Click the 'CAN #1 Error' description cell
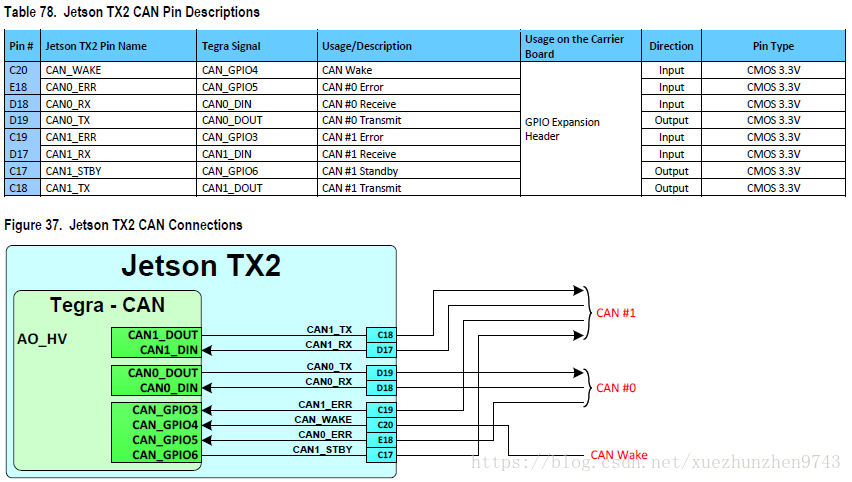Image resolution: width=852 pixels, height=482 pixels. click(418, 137)
